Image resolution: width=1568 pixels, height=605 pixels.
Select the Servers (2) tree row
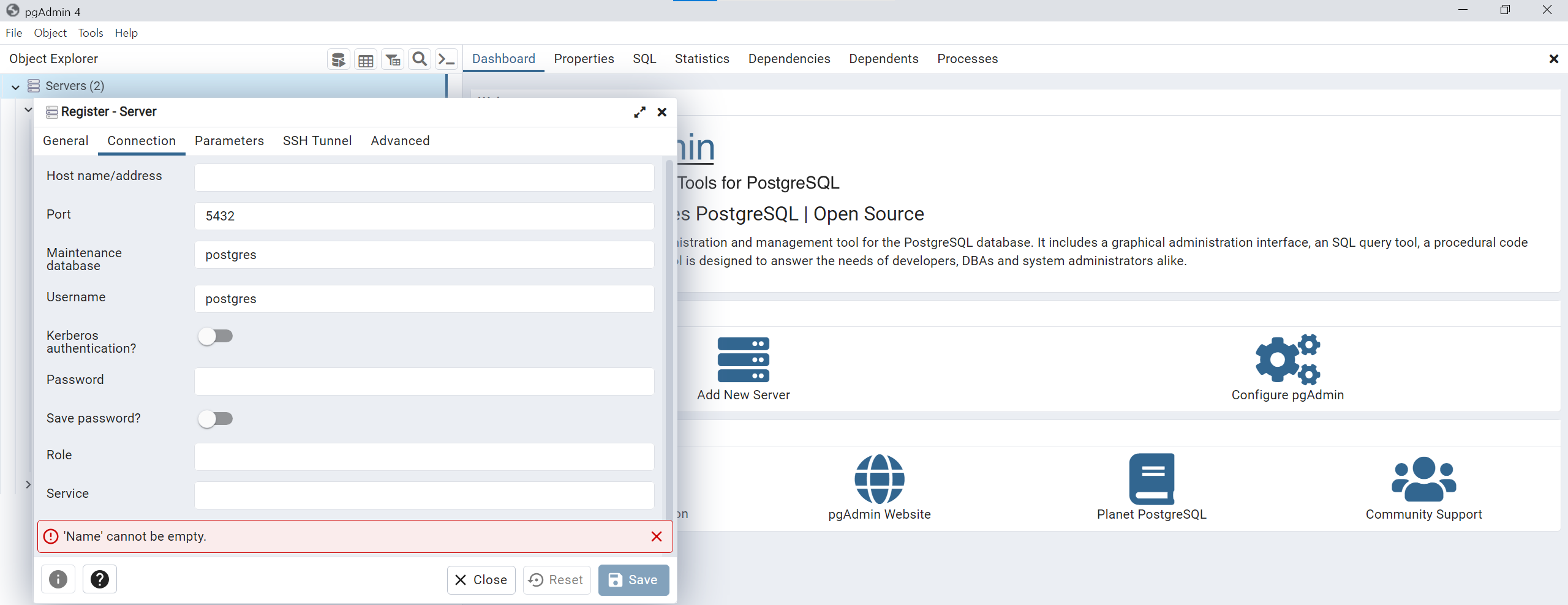(224, 86)
